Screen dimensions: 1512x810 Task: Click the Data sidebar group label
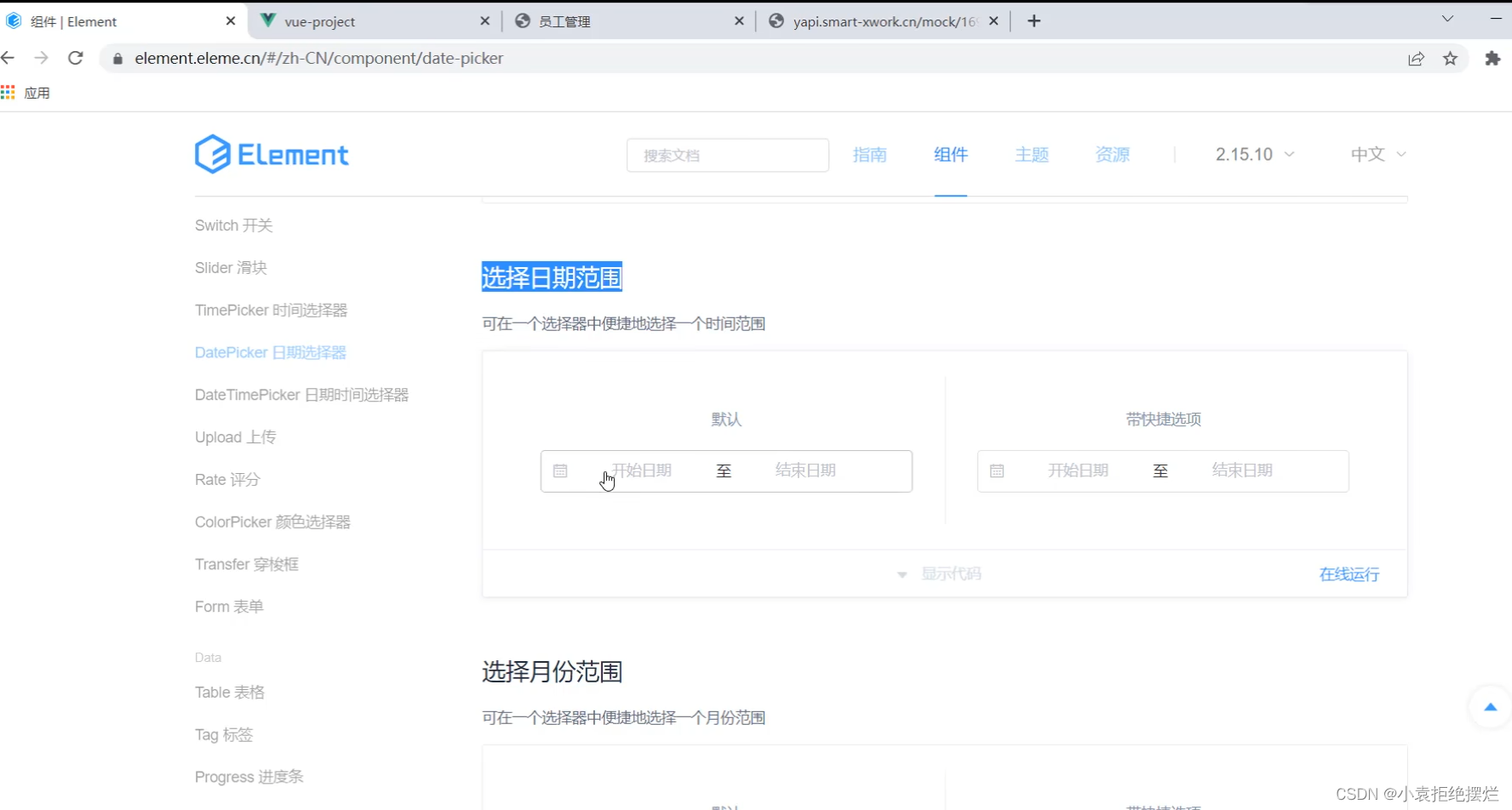click(208, 658)
